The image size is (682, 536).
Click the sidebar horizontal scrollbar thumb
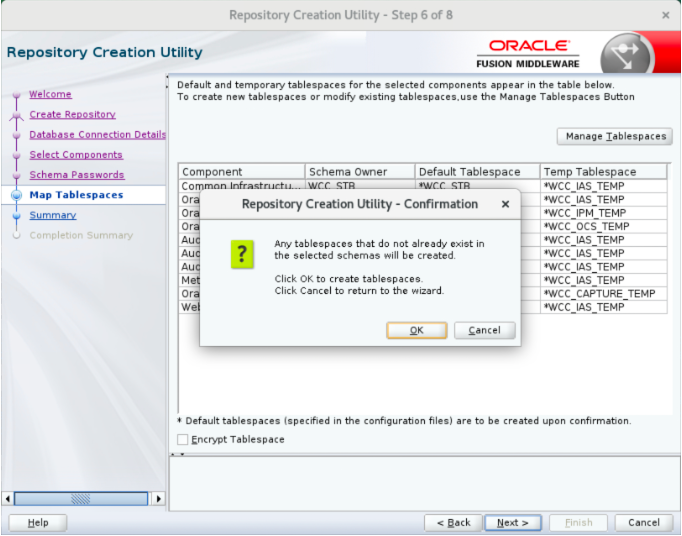pyautogui.click(x=81, y=499)
